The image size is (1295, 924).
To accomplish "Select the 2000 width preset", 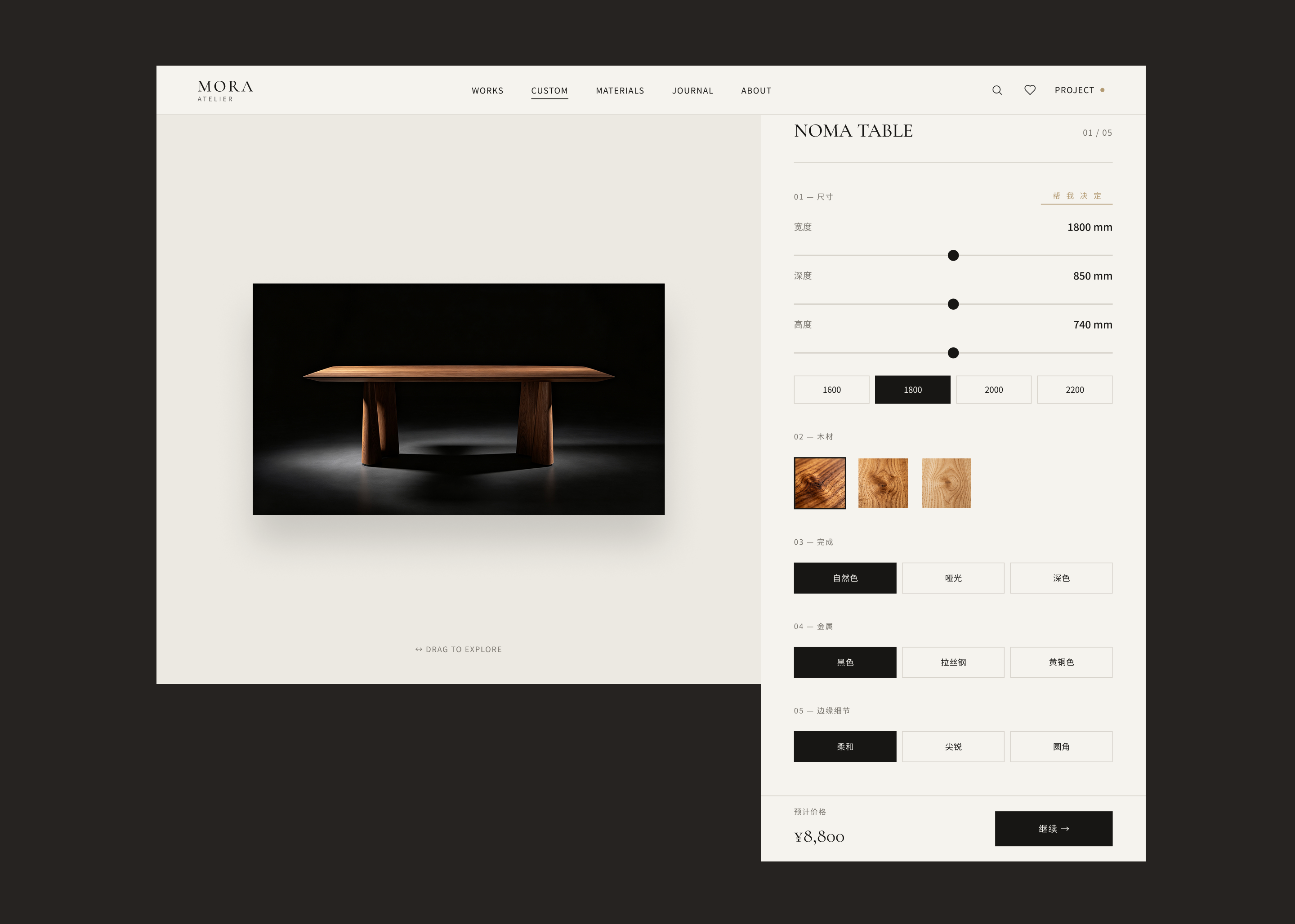I will click(x=993, y=390).
